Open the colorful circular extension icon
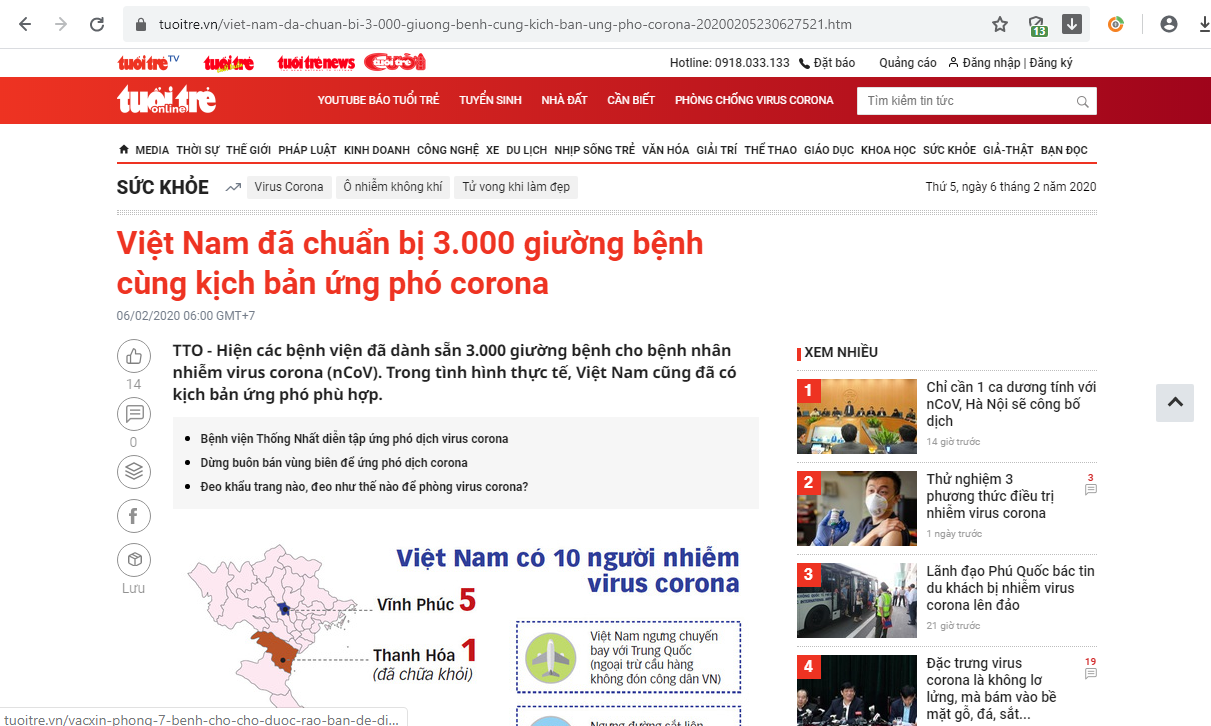 point(1116,25)
